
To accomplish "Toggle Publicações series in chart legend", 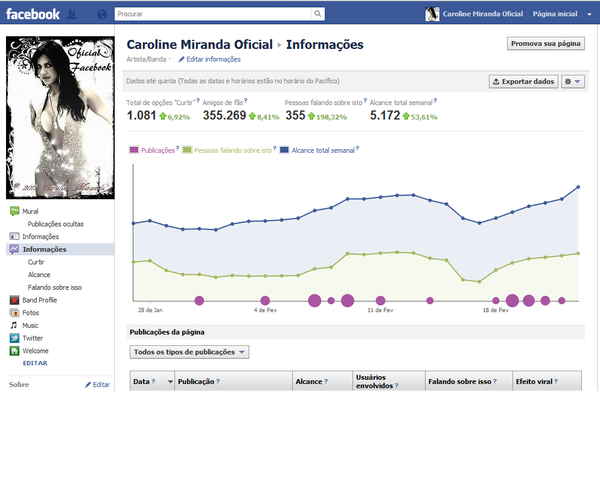I will pyautogui.click(x=158, y=150).
